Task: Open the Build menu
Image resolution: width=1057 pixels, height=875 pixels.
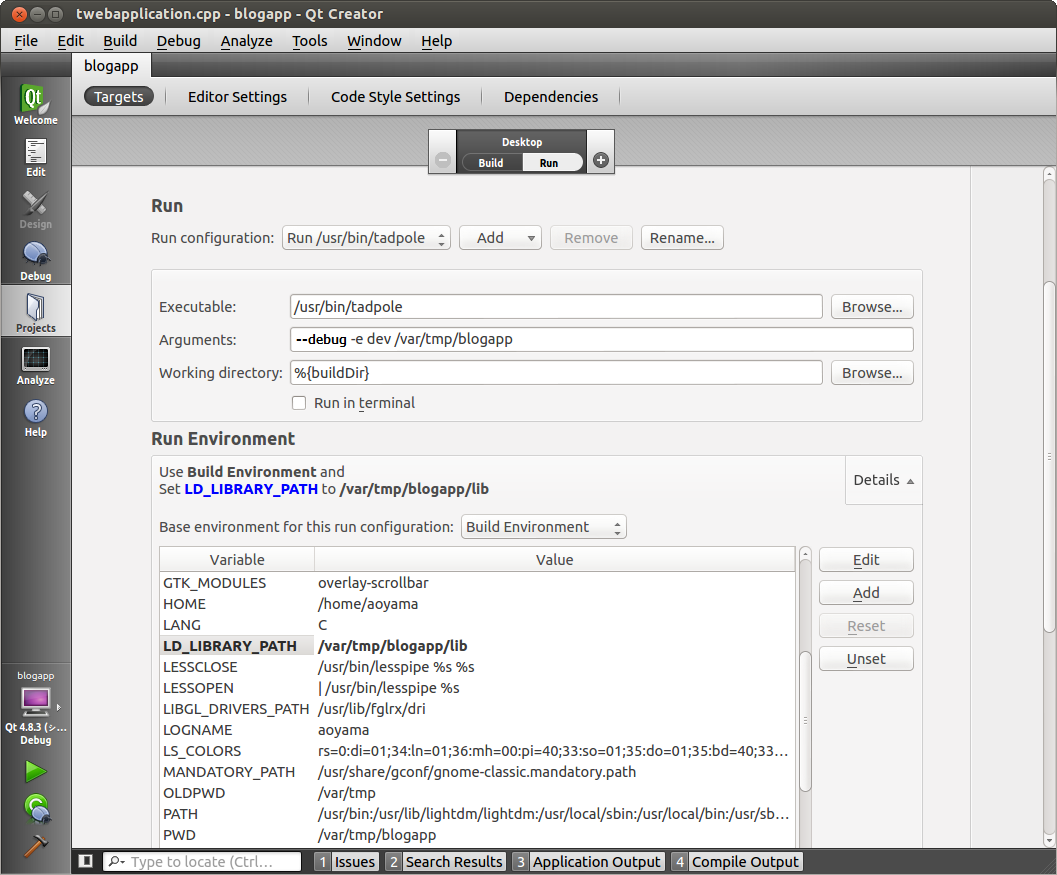Action: [120, 41]
